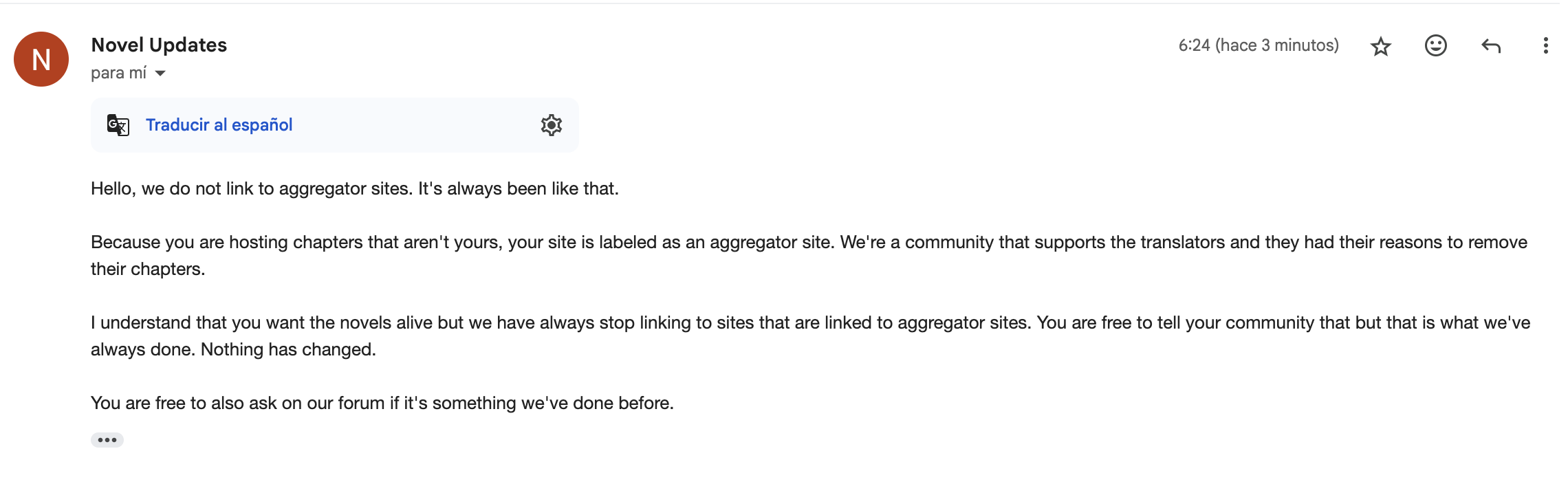Click the sentence Nothing has changed.

pos(288,349)
